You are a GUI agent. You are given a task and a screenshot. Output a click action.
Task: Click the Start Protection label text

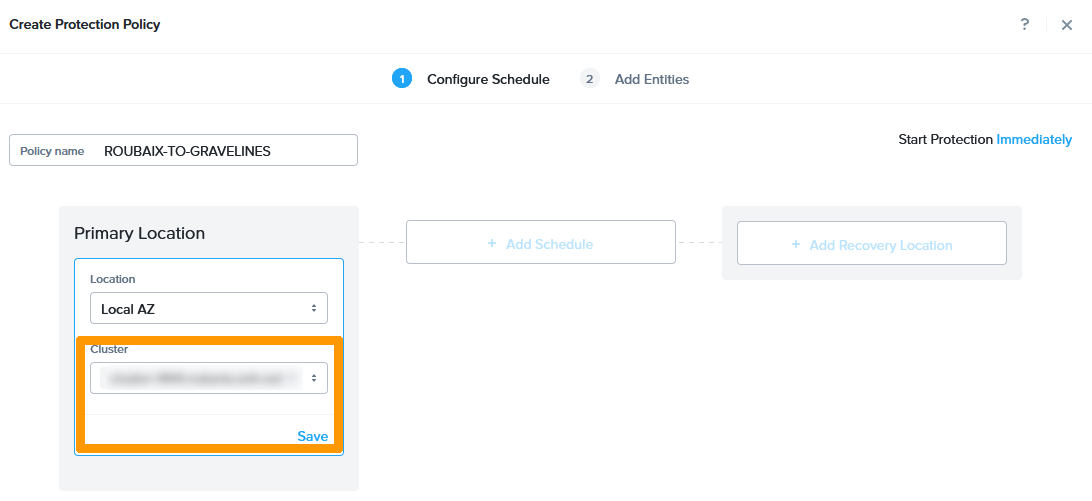coord(945,140)
